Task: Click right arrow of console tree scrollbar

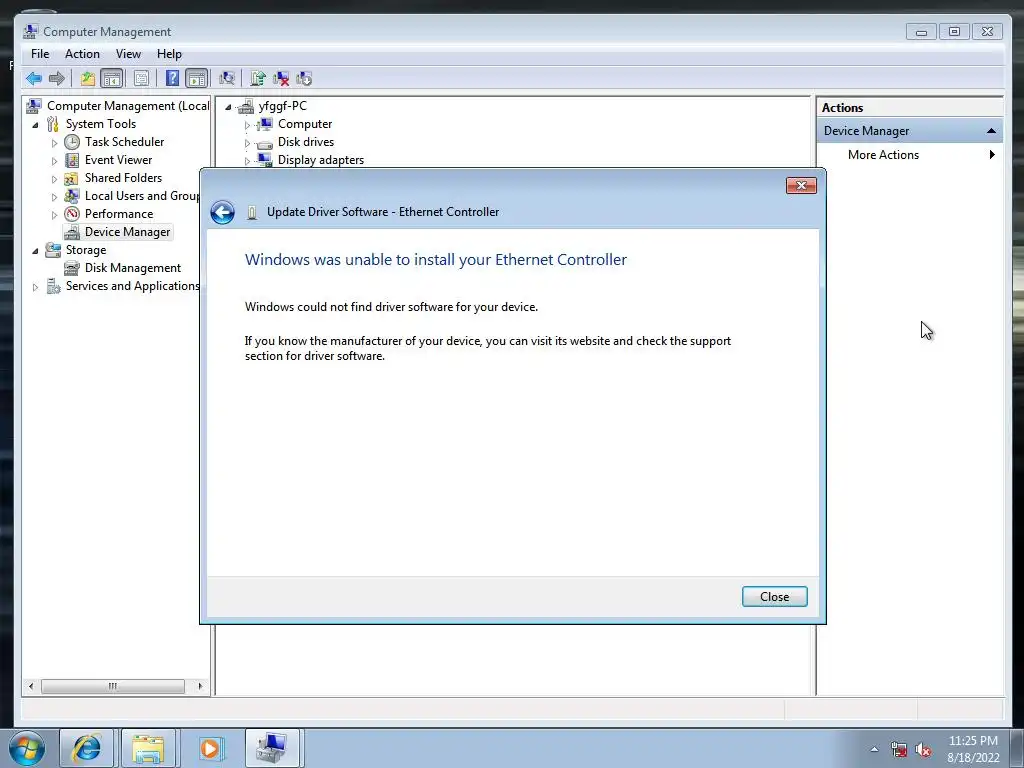Action: (x=200, y=686)
